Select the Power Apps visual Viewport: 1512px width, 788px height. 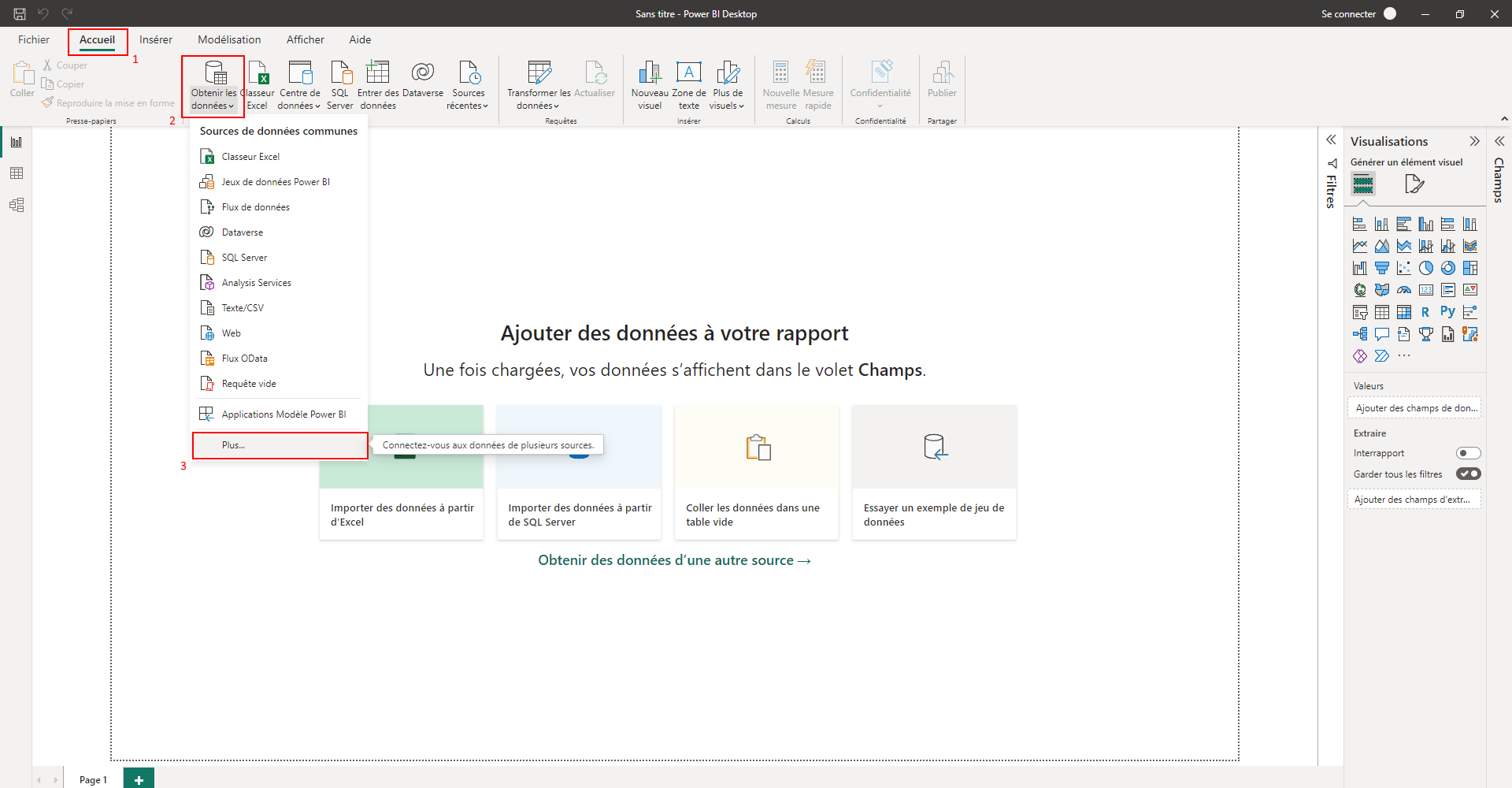click(1359, 356)
